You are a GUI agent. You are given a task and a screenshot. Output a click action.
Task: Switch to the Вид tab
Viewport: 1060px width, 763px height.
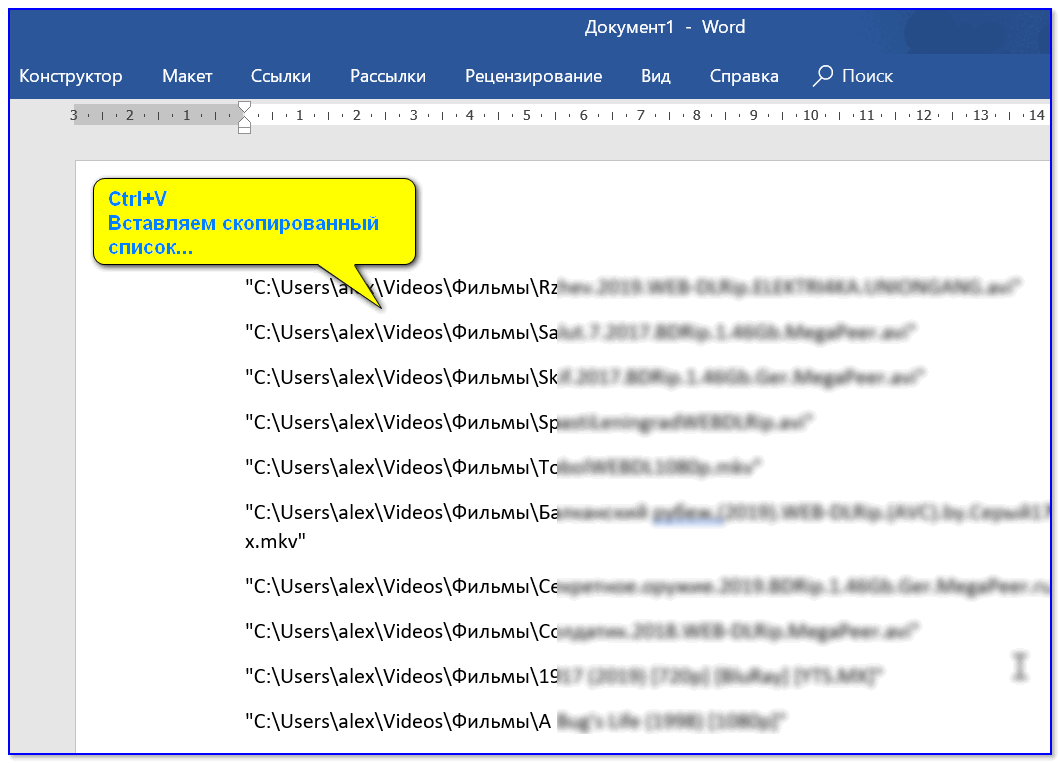point(655,76)
